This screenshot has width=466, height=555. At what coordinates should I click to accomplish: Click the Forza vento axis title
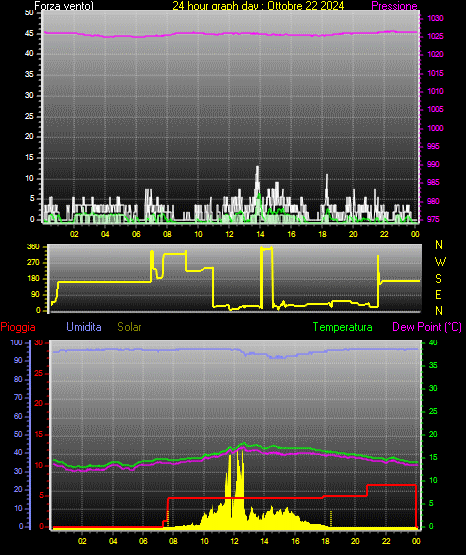[64, 6]
